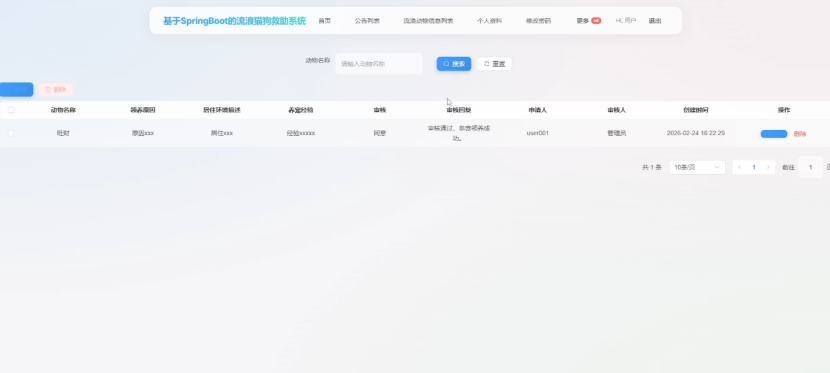This screenshot has height=373, width=830.
Task: Click the 退出 logout link
Action: [655, 21]
